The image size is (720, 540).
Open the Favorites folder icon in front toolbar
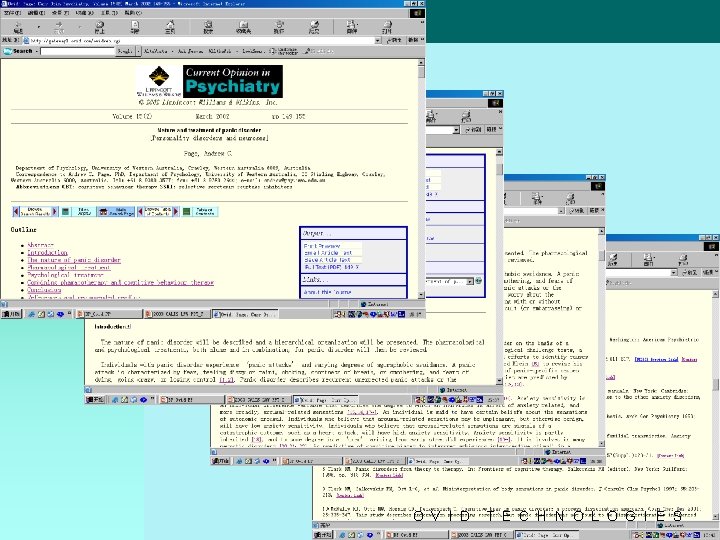click(243, 26)
